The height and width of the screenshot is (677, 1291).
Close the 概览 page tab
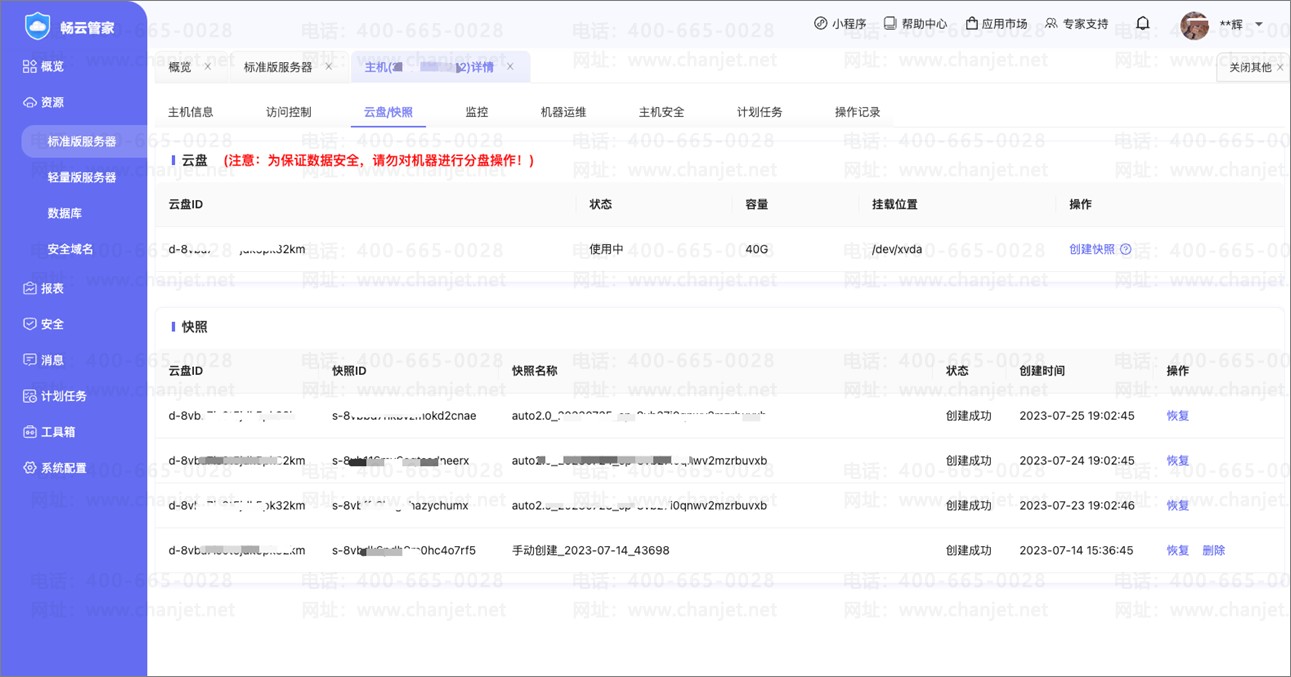point(208,67)
